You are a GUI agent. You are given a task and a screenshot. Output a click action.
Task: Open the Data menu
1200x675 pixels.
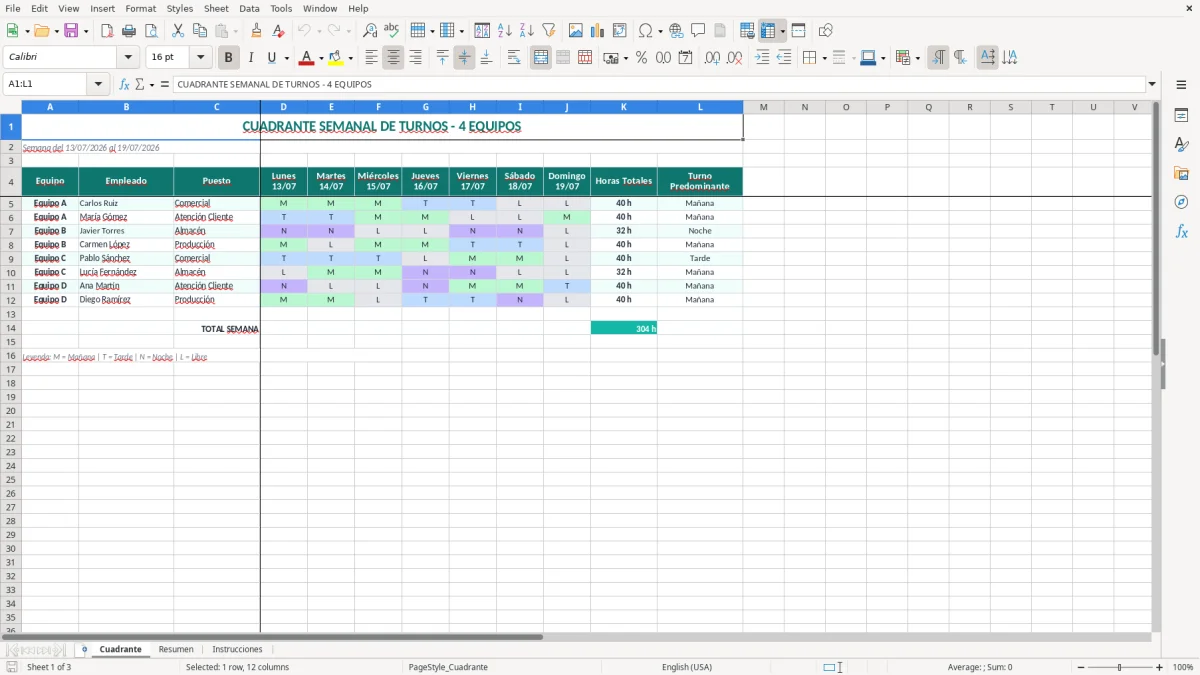(249, 8)
